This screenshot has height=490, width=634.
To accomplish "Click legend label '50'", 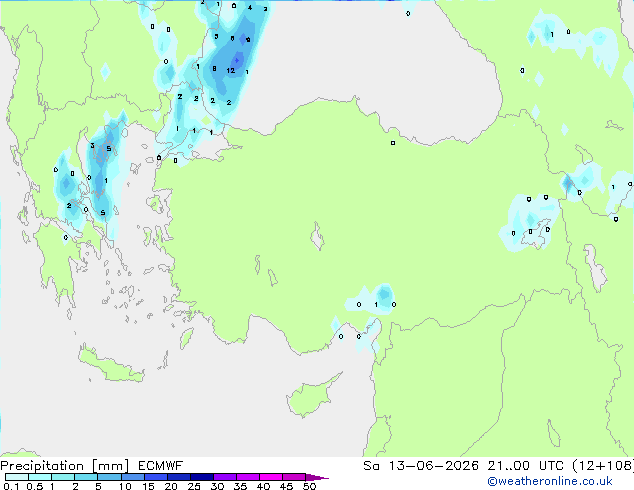I will [x=309, y=486].
